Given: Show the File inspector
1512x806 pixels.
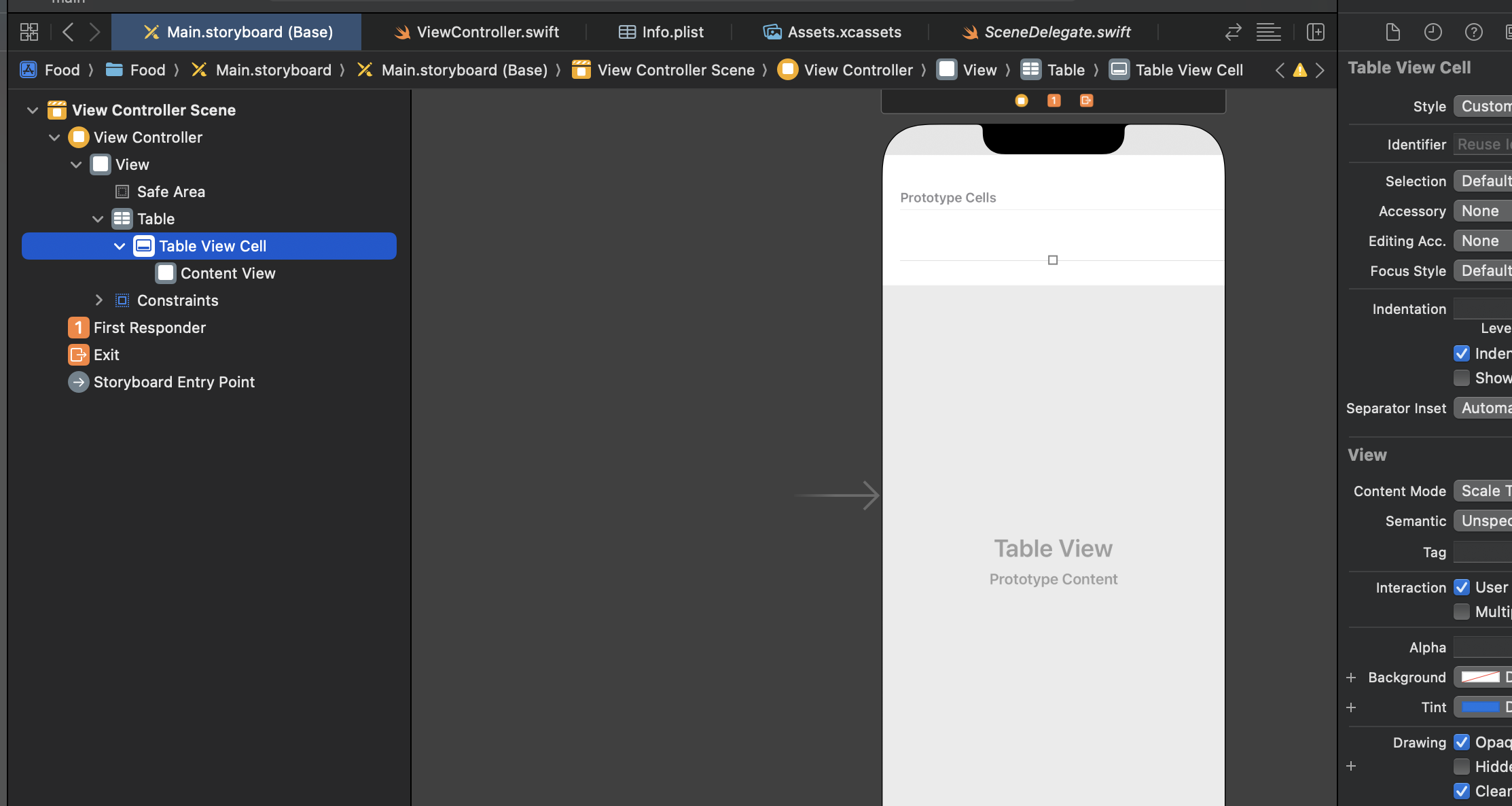Looking at the screenshot, I should [1393, 32].
